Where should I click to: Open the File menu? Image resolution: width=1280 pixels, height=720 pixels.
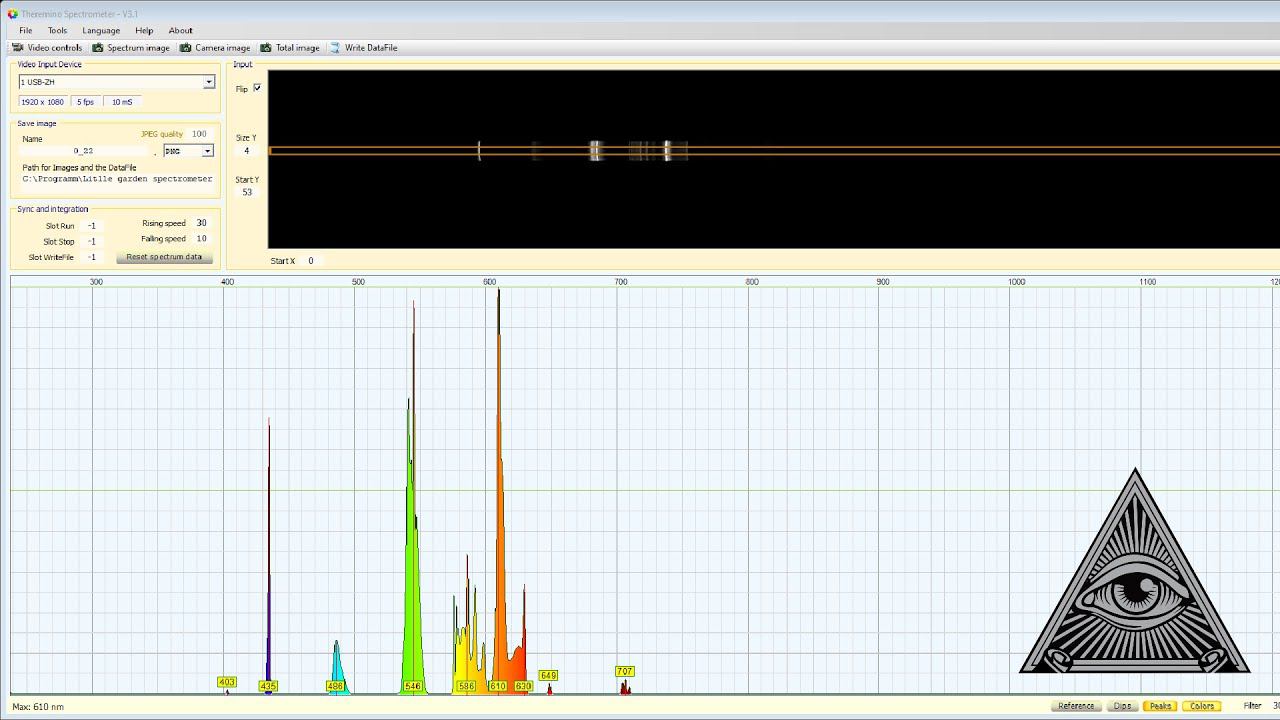pos(25,31)
